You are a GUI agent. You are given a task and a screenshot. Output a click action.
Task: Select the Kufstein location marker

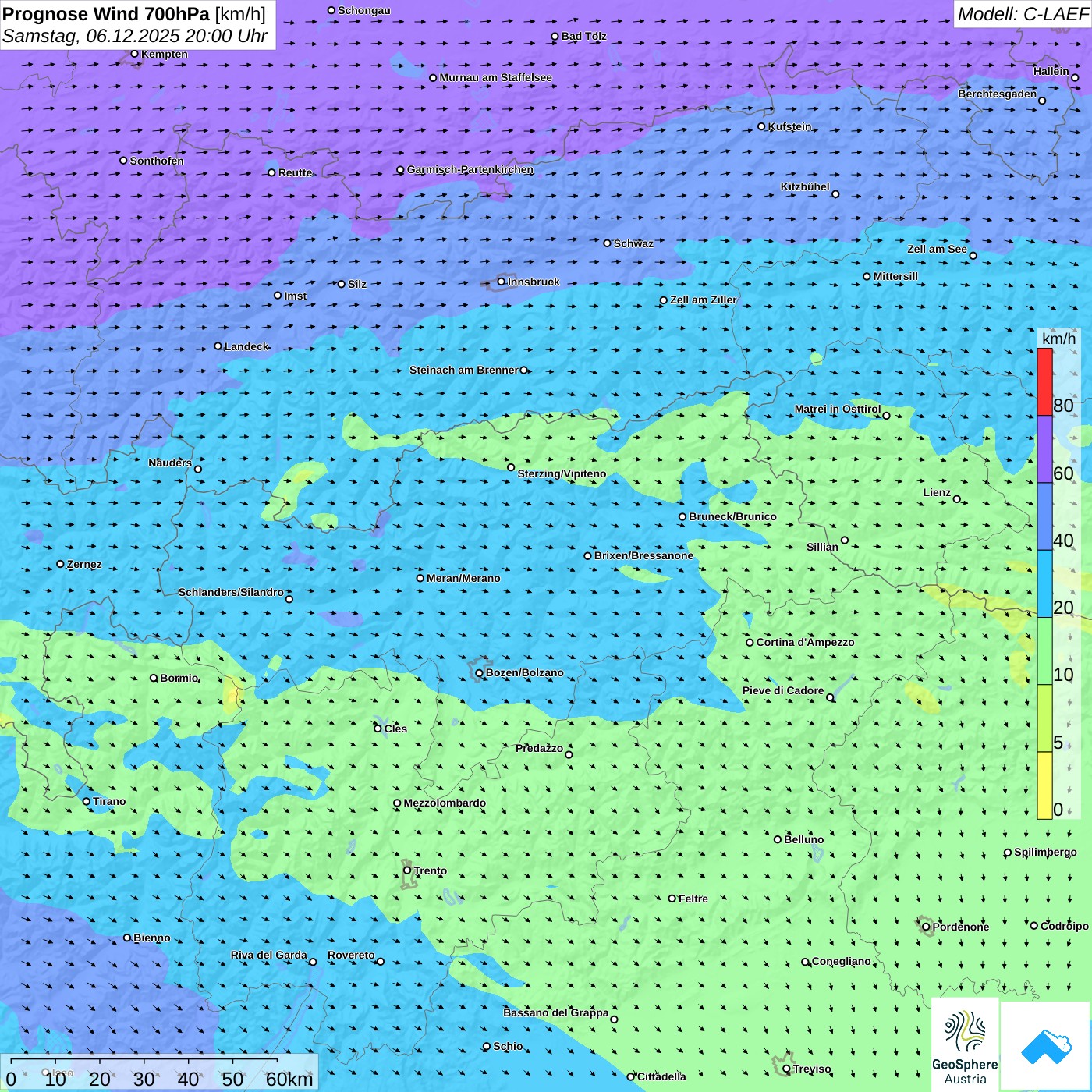[762, 126]
